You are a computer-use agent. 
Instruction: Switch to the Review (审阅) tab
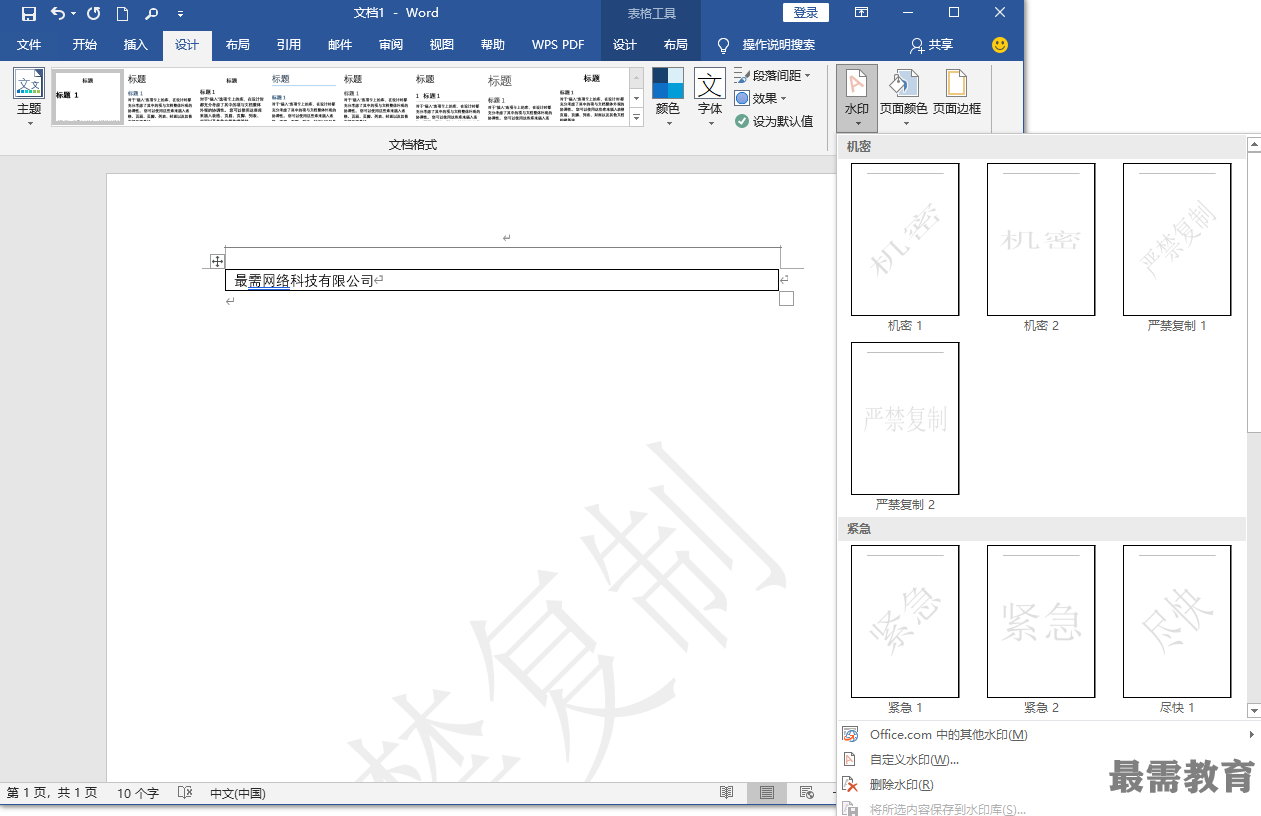pos(391,45)
